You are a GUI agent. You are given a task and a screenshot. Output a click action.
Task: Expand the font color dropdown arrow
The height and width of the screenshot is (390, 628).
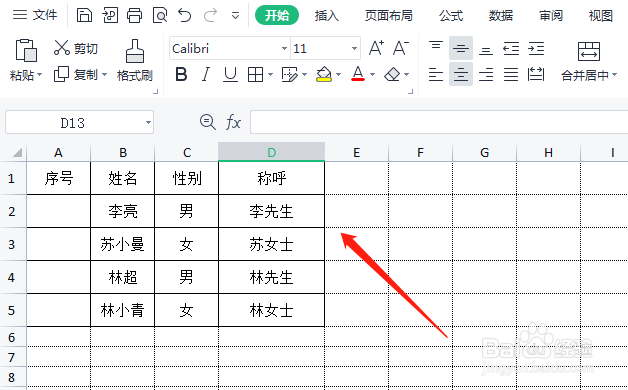pos(373,74)
